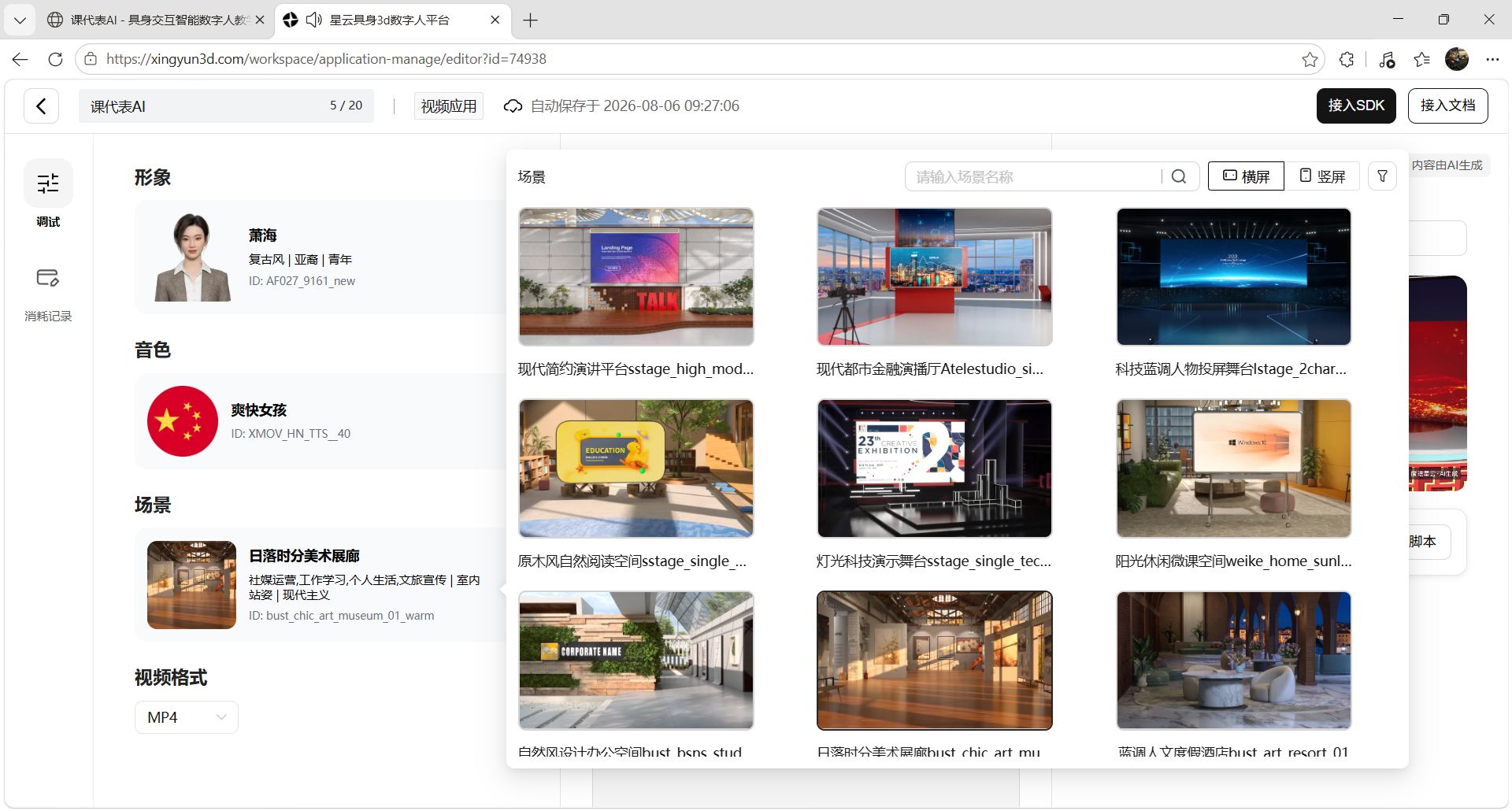Open the browser favorites list icon
Viewport: 1512px width, 811px height.
tap(1421, 59)
